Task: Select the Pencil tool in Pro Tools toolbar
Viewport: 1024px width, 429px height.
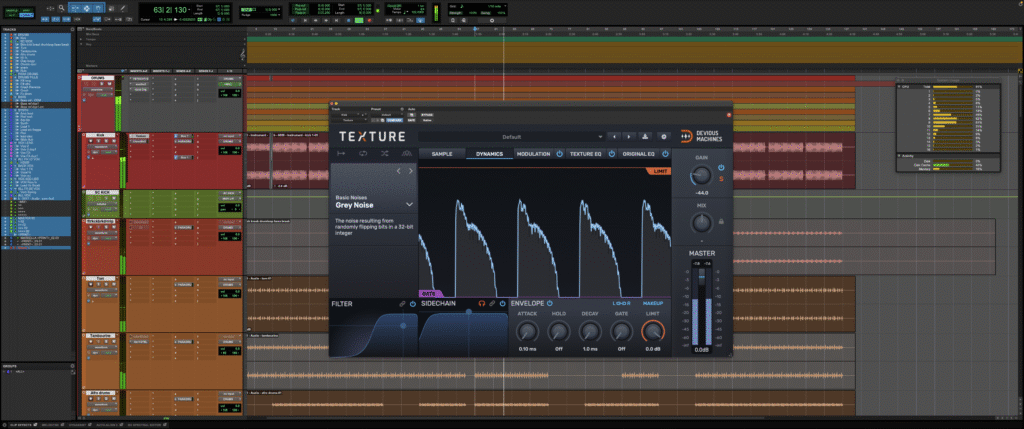Action: (x=123, y=8)
